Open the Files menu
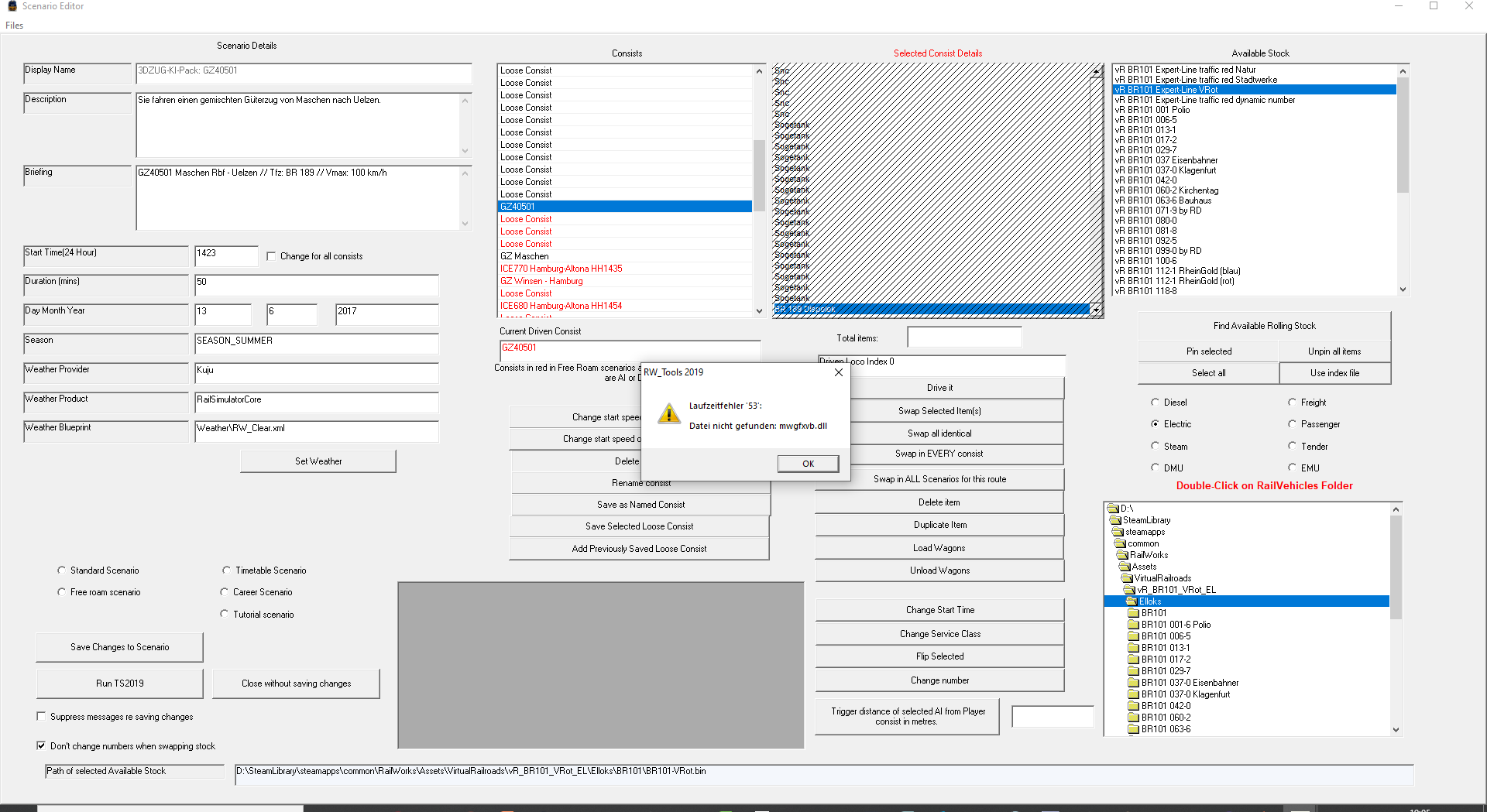Viewport: 1487px width, 812px height. point(14,26)
